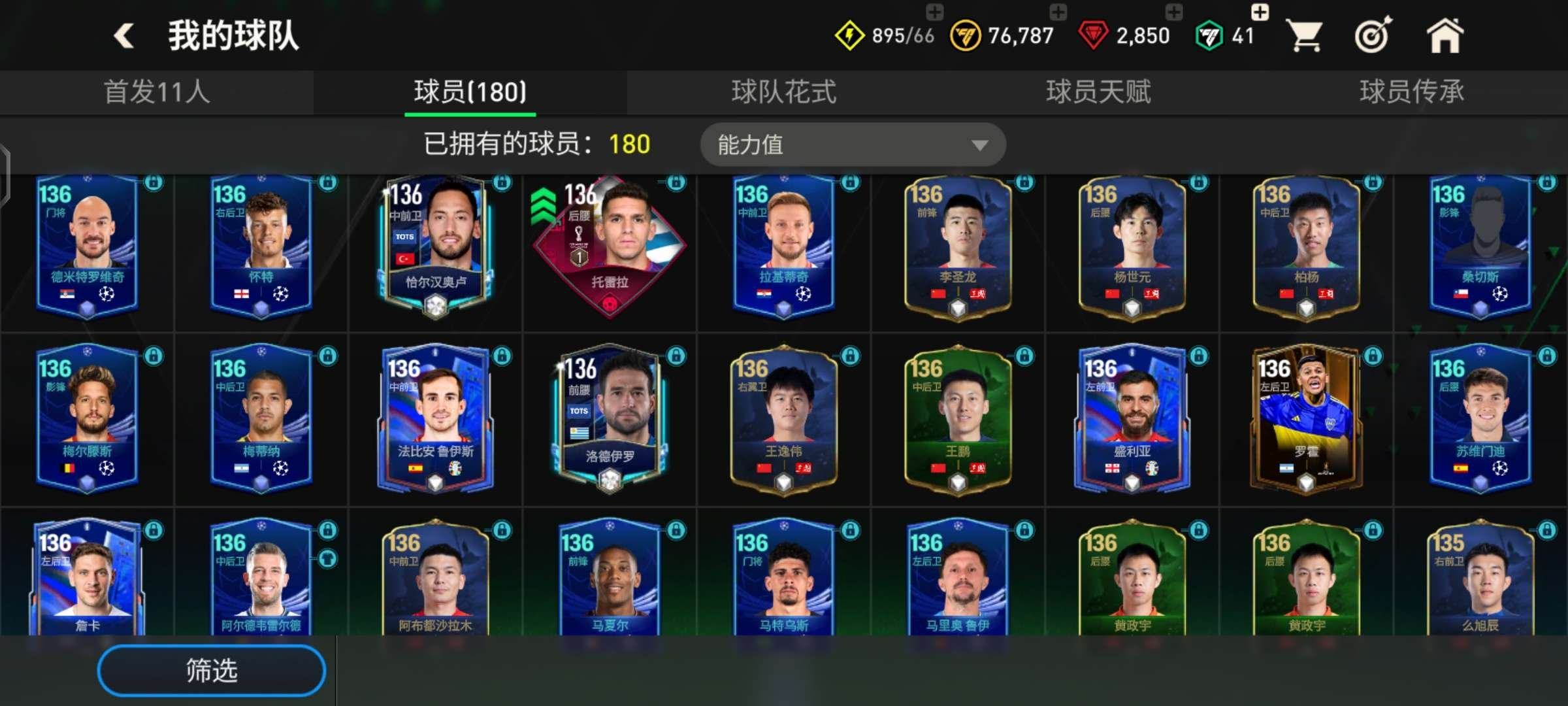The image size is (1568, 706).
Task: Toggle lock on 罗霍 card
Action: click(1373, 356)
